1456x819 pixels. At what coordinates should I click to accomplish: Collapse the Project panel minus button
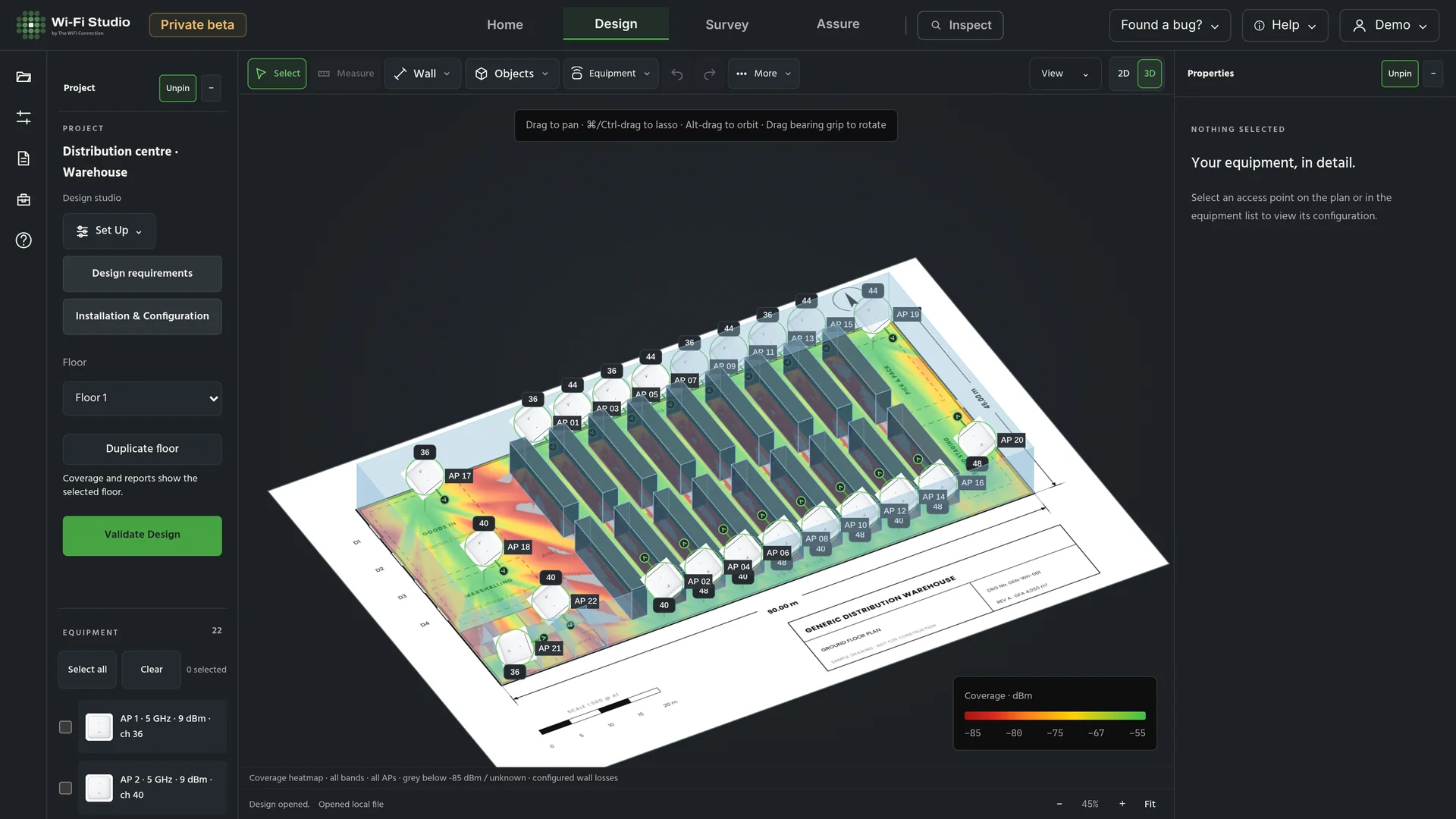point(211,88)
